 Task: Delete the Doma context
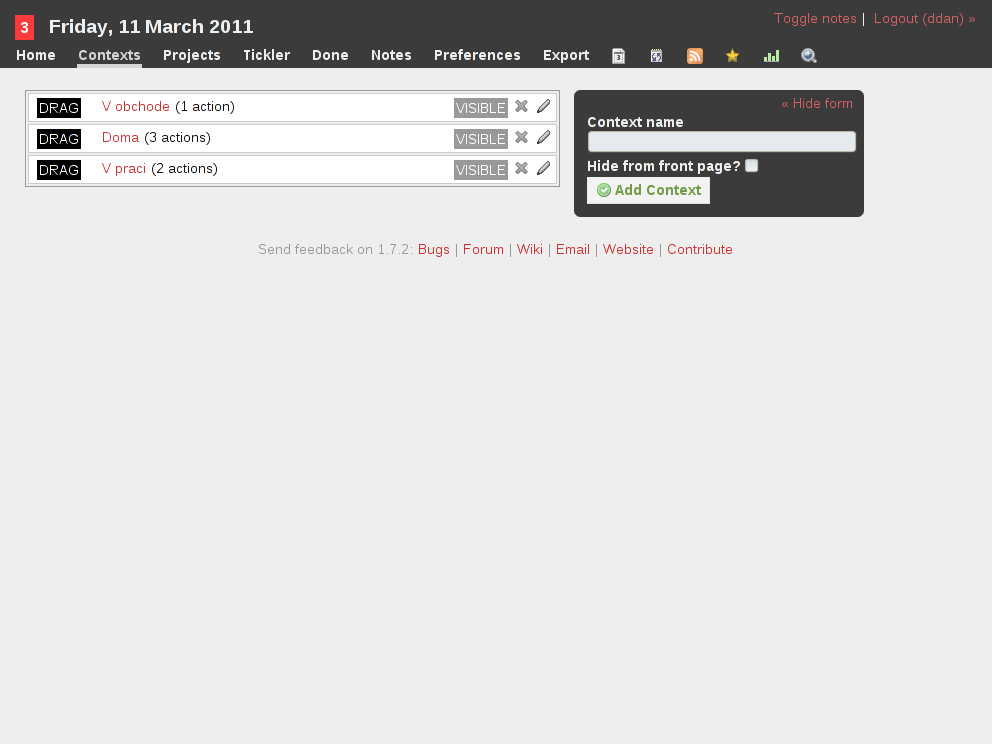521,137
